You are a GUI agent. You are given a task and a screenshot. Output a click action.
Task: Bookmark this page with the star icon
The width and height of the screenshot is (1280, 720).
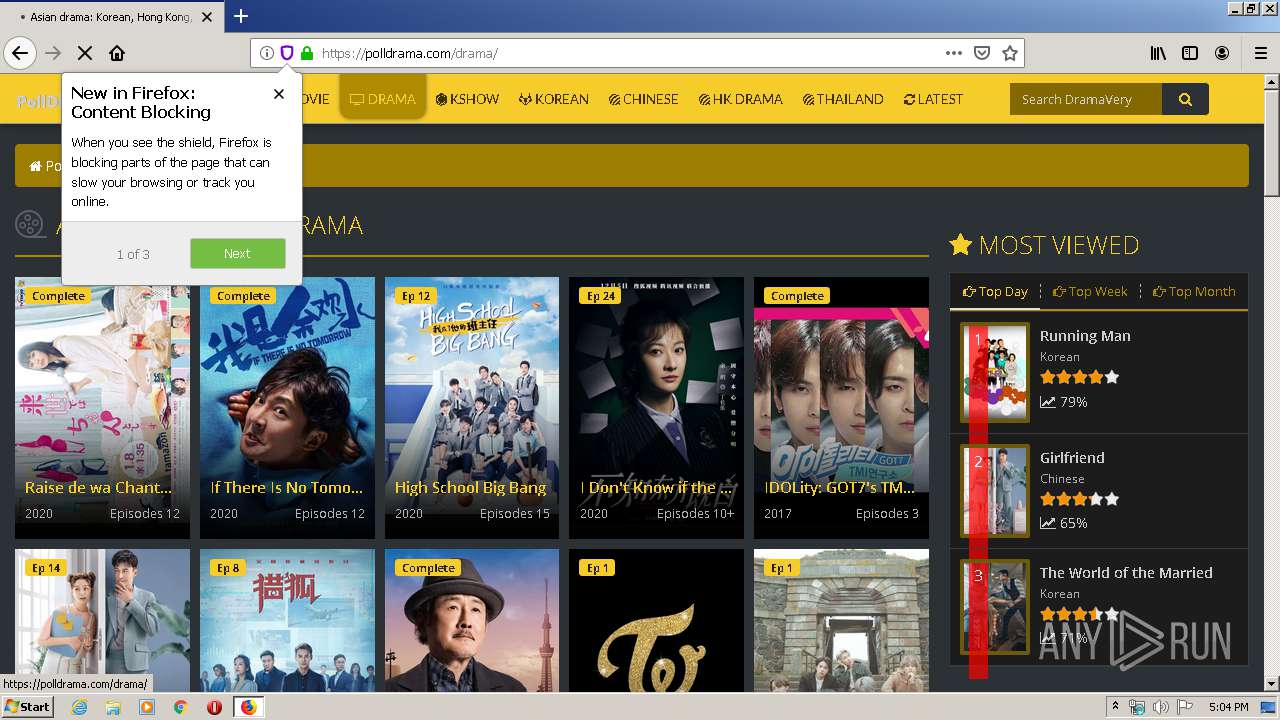click(1010, 53)
